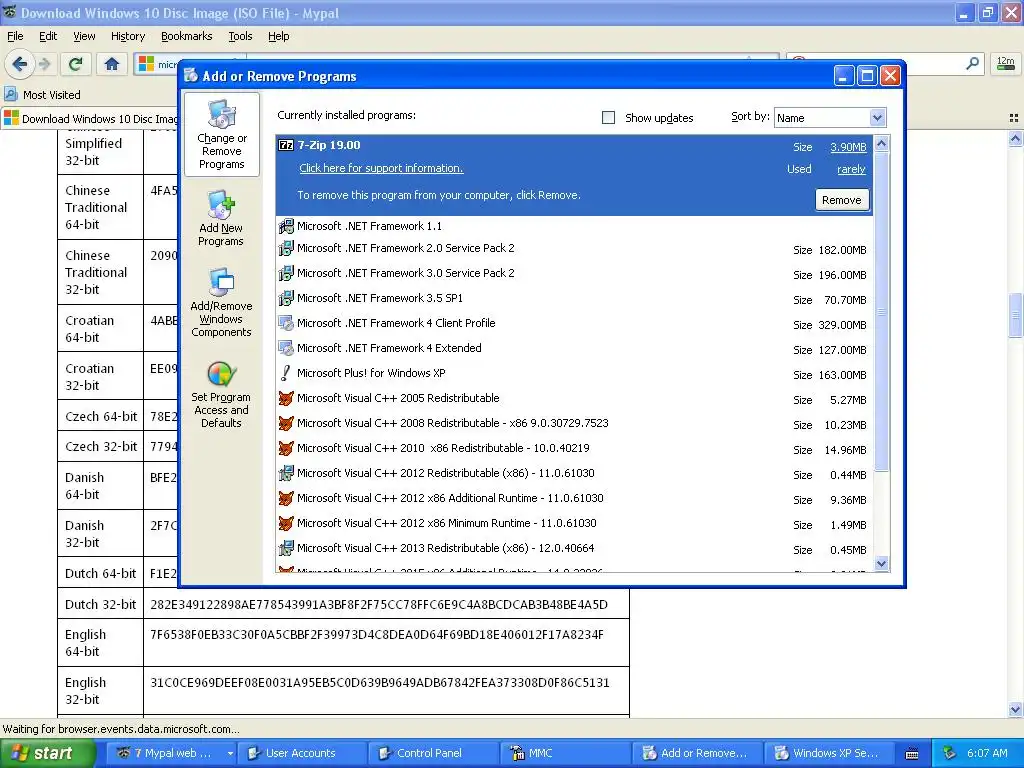Open Set Program Access and Defaults icon

click(x=221, y=394)
